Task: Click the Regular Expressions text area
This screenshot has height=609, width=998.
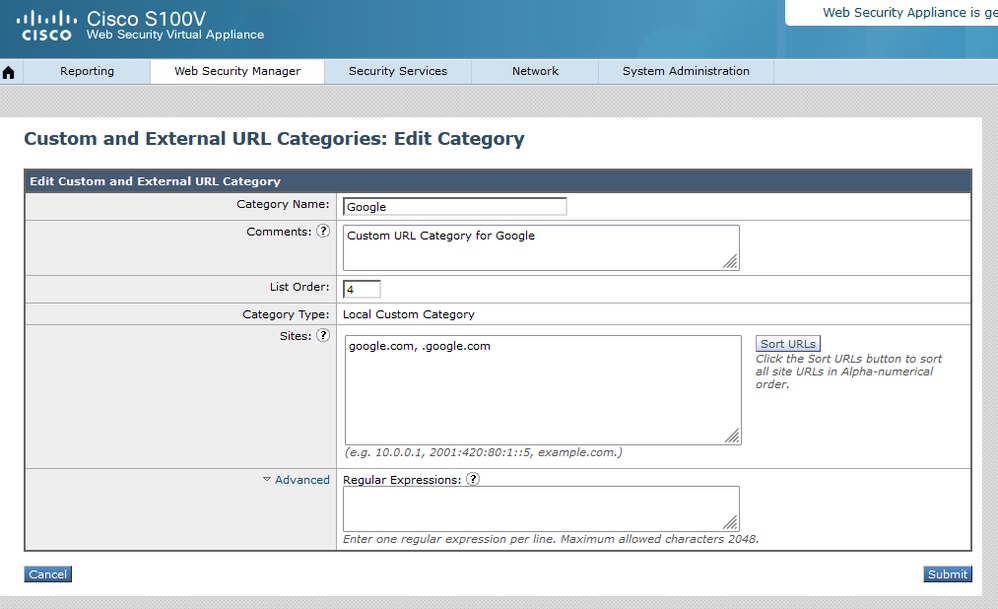Action: point(541,508)
